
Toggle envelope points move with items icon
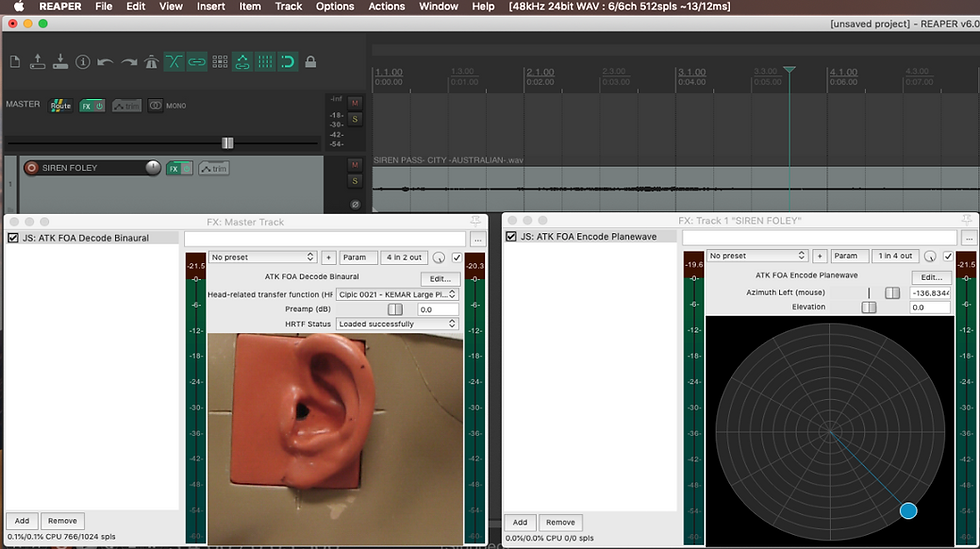tap(242, 61)
